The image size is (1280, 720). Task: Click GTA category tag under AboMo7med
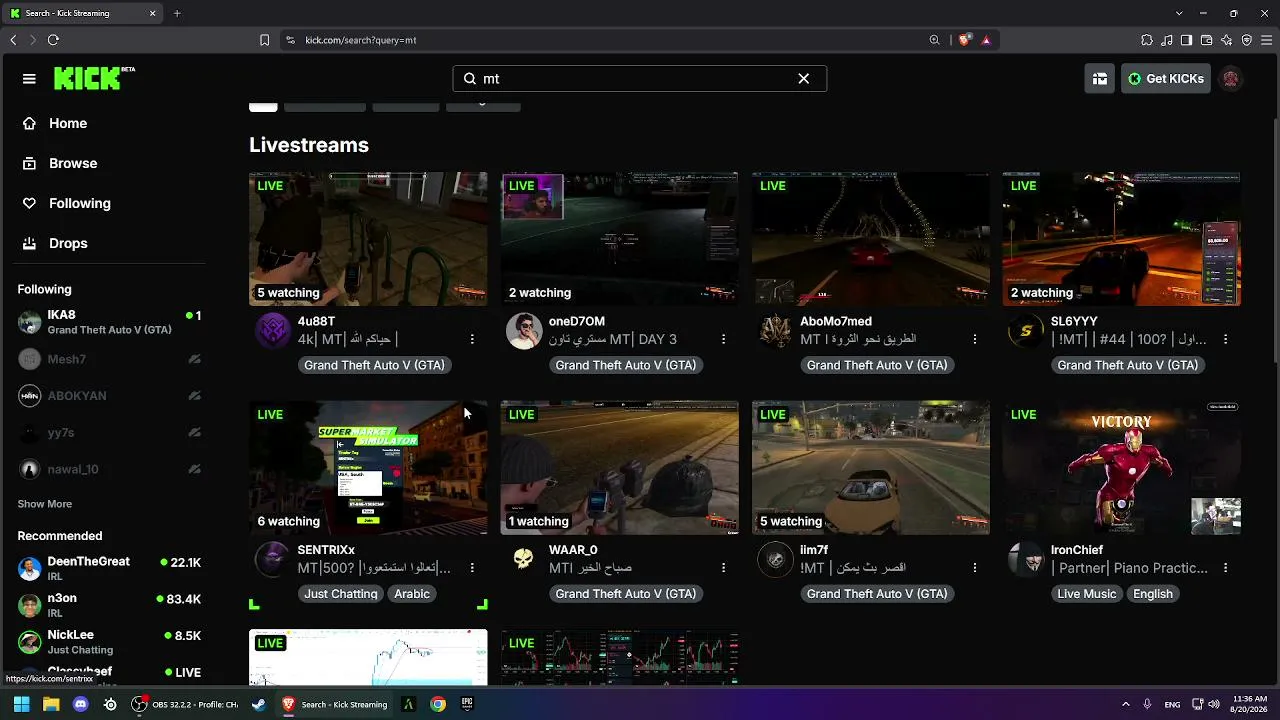pos(877,365)
